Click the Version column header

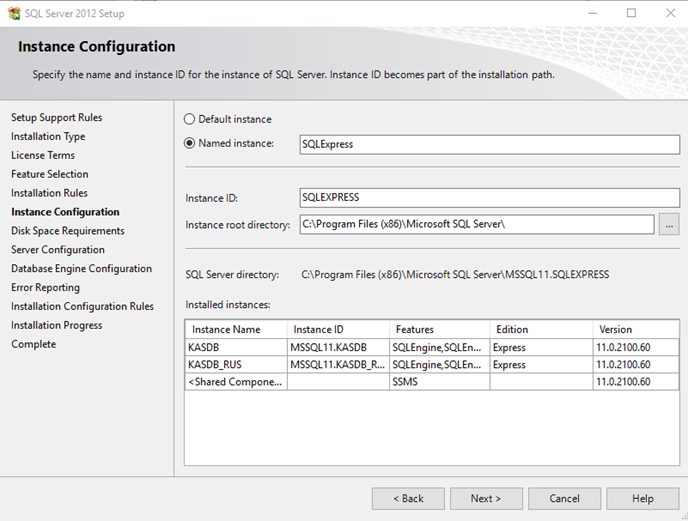[x=636, y=329]
